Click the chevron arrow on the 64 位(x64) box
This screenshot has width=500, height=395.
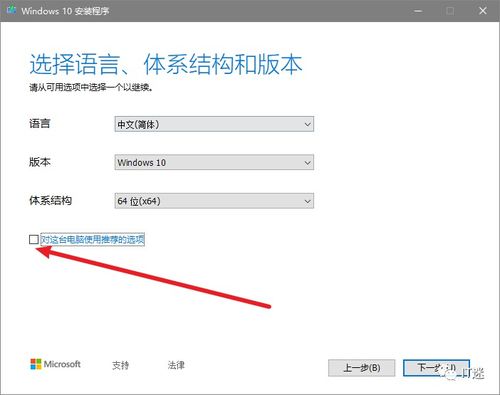307,201
